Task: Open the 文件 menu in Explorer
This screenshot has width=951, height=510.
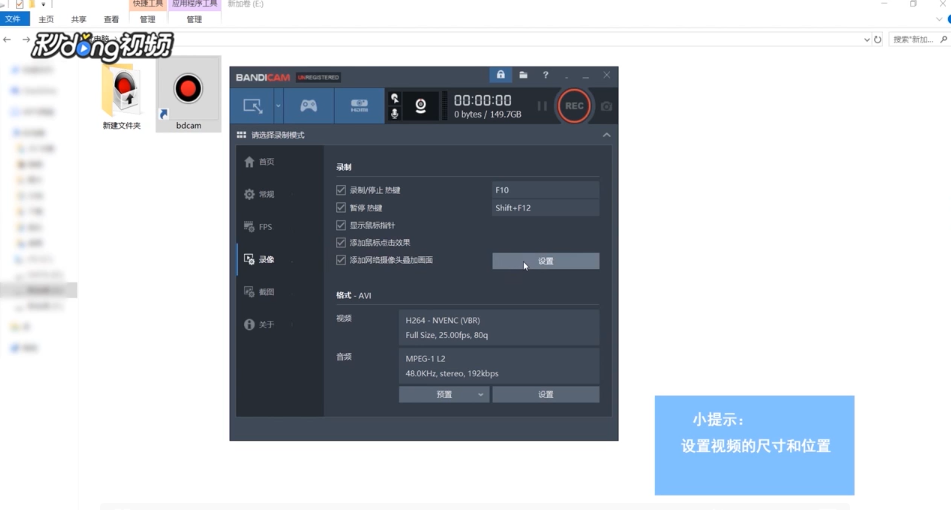Action: click(13, 19)
